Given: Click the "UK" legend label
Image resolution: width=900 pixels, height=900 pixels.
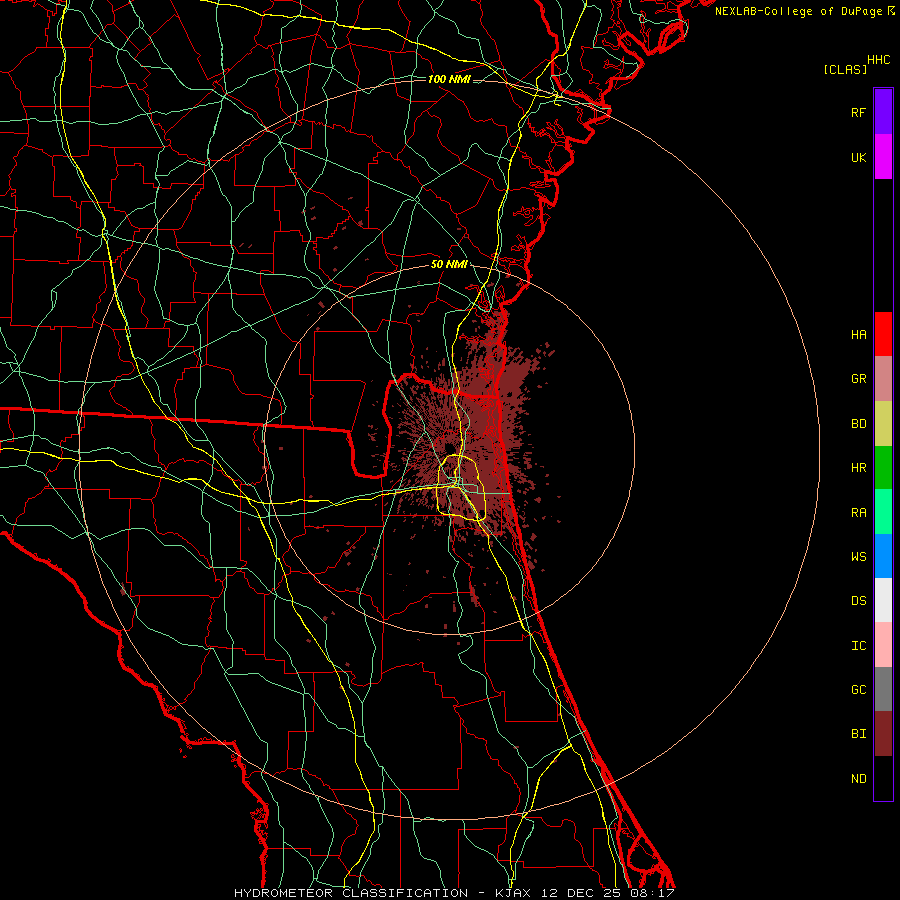Looking at the screenshot, I should click(858, 158).
